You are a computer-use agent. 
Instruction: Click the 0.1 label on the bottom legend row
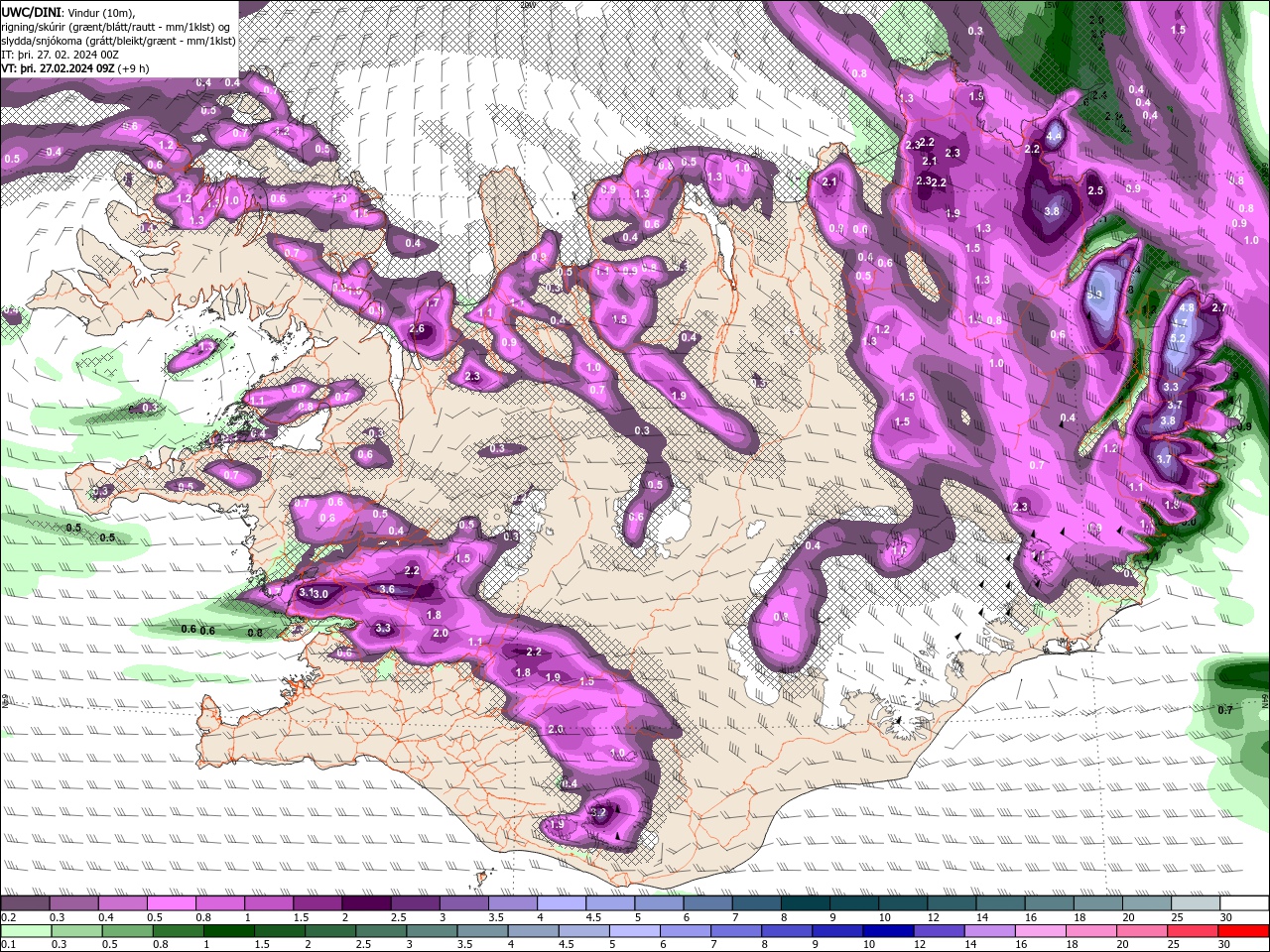coord(9,944)
